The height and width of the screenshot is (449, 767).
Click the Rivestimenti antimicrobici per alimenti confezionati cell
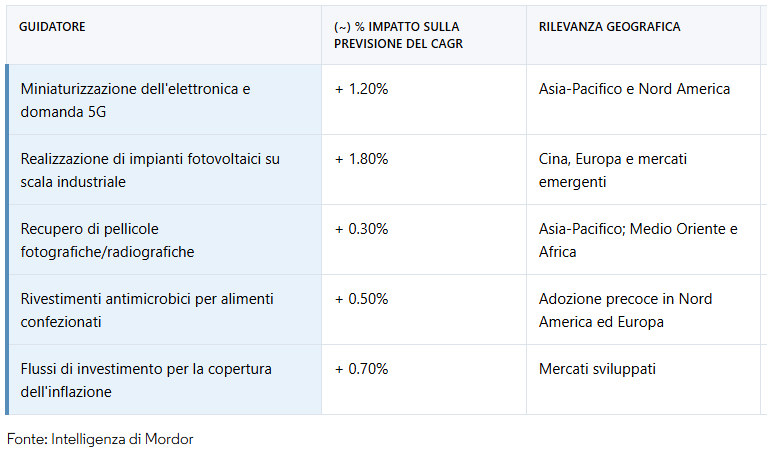click(x=147, y=310)
